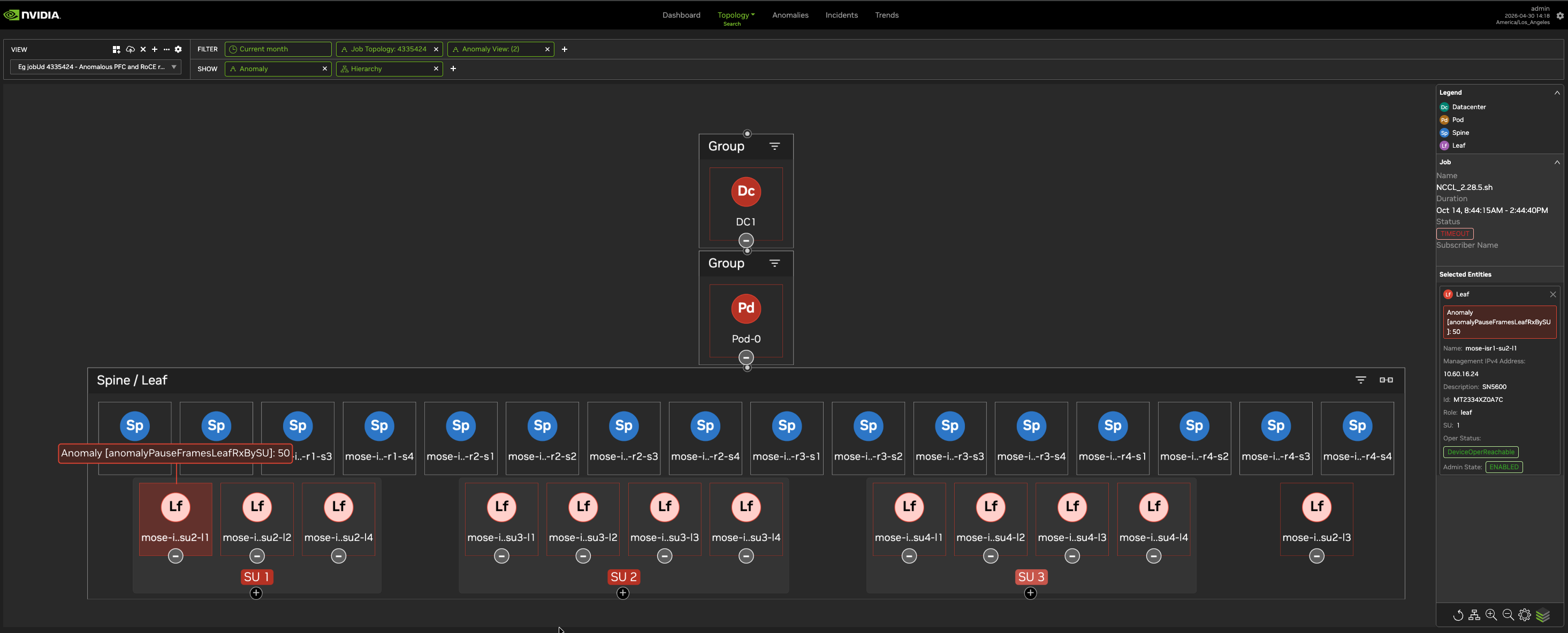The width and height of the screenshot is (1568, 633).
Task: Open VIEW settings gear icon
Action: coord(178,49)
